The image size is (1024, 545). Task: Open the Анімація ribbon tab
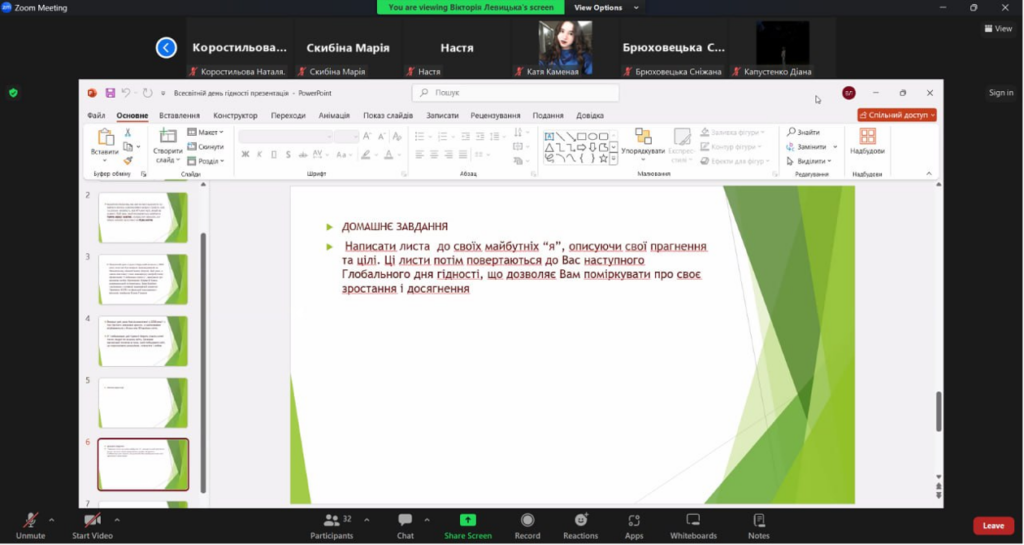334,115
